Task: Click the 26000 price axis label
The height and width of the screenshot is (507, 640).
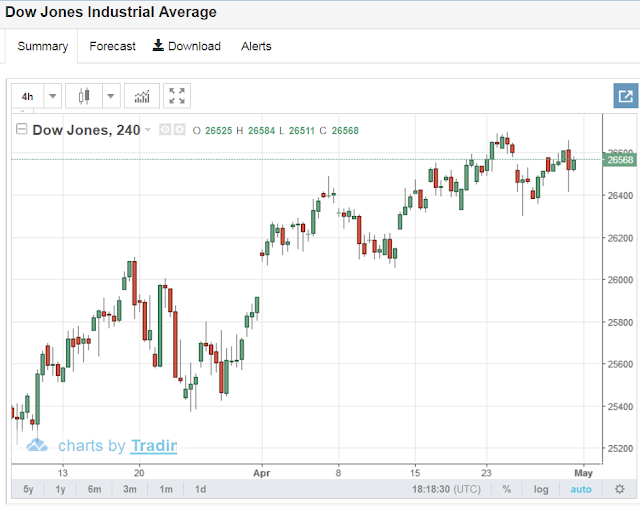Action: [x=620, y=280]
